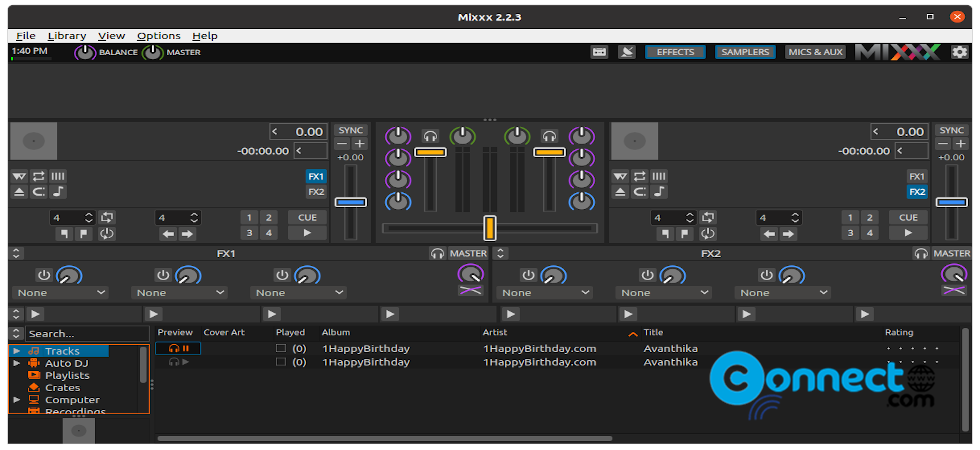Click the left deck's loop toggle icon
The image size is (980, 450).
(x=107, y=218)
